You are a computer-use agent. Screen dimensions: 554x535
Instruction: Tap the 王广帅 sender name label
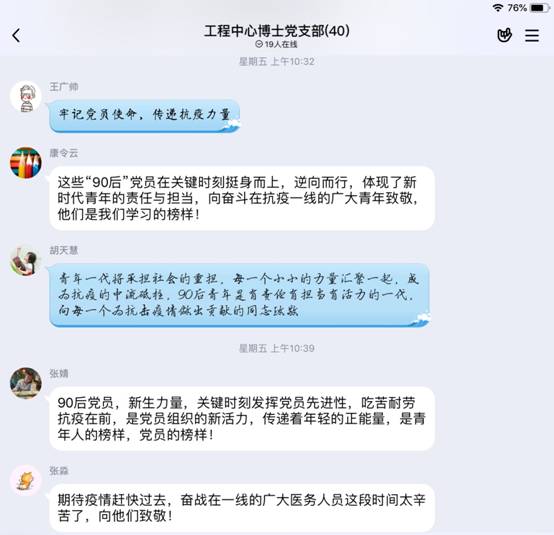64,87
